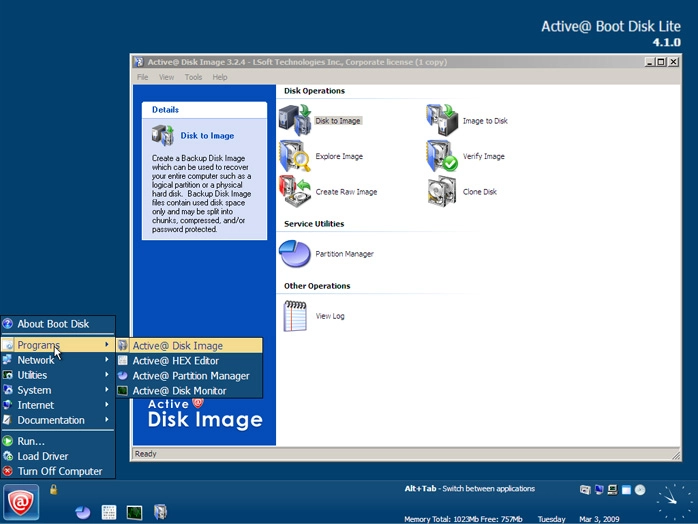Viewport: 698px width, 524px height.
Task: Click the Explore Image label
Action: click(x=339, y=156)
